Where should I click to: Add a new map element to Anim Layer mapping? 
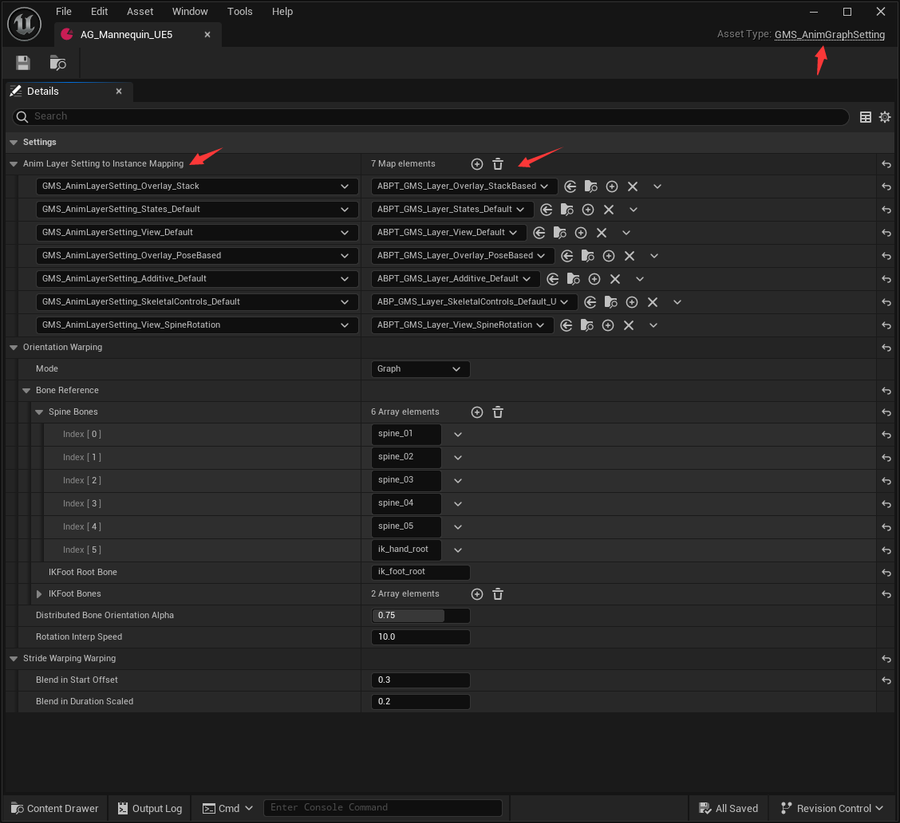coord(477,164)
